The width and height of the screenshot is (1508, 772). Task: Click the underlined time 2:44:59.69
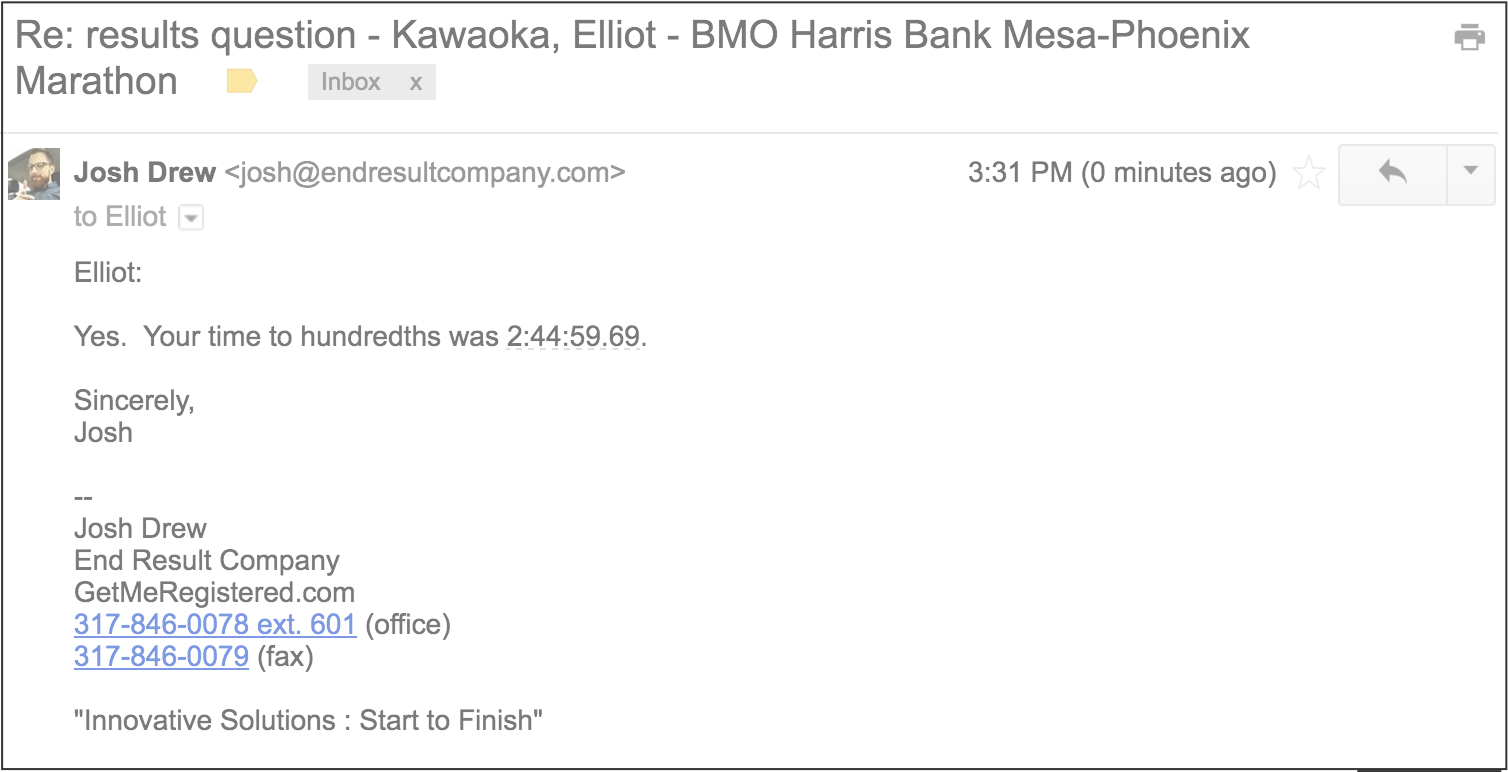(573, 337)
